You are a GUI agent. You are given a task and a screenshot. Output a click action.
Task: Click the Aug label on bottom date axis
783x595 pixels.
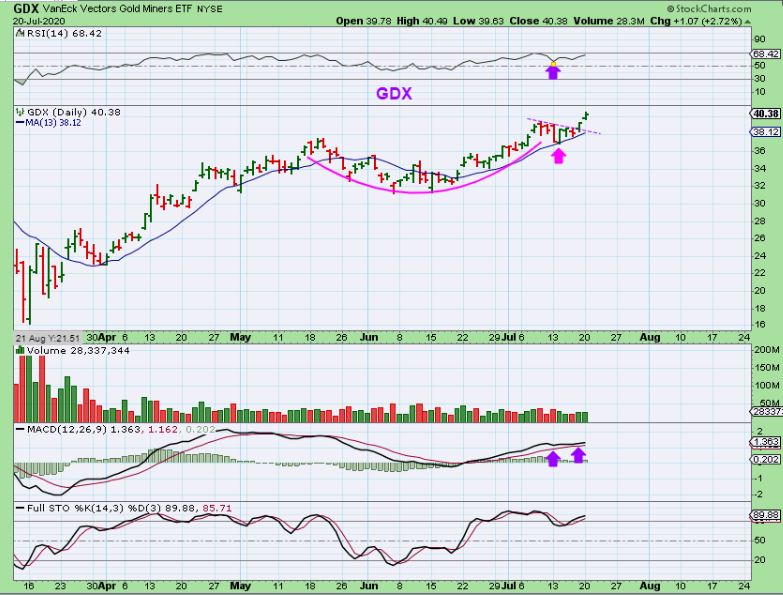(x=650, y=585)
